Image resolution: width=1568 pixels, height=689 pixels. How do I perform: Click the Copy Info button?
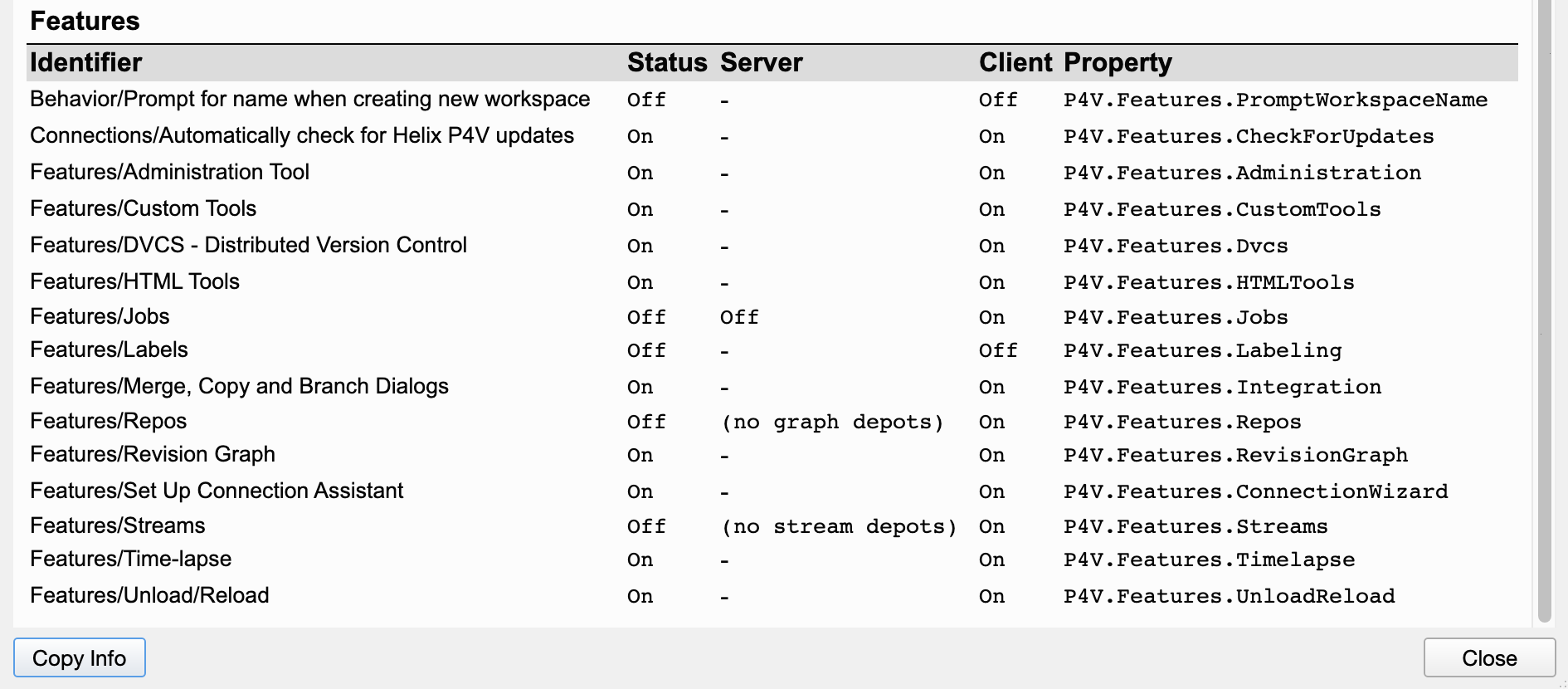80,658
